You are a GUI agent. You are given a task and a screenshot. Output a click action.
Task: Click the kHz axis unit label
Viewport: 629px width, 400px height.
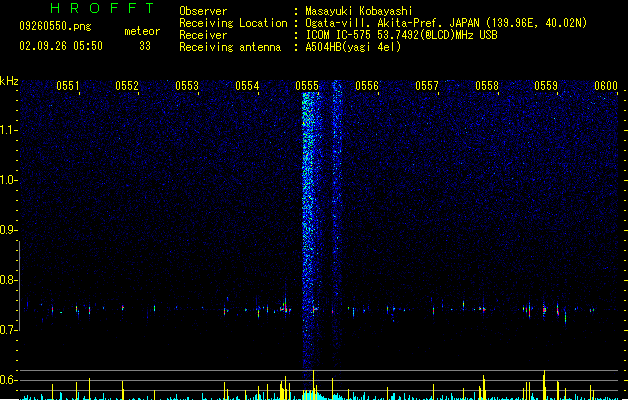point(9,81)
